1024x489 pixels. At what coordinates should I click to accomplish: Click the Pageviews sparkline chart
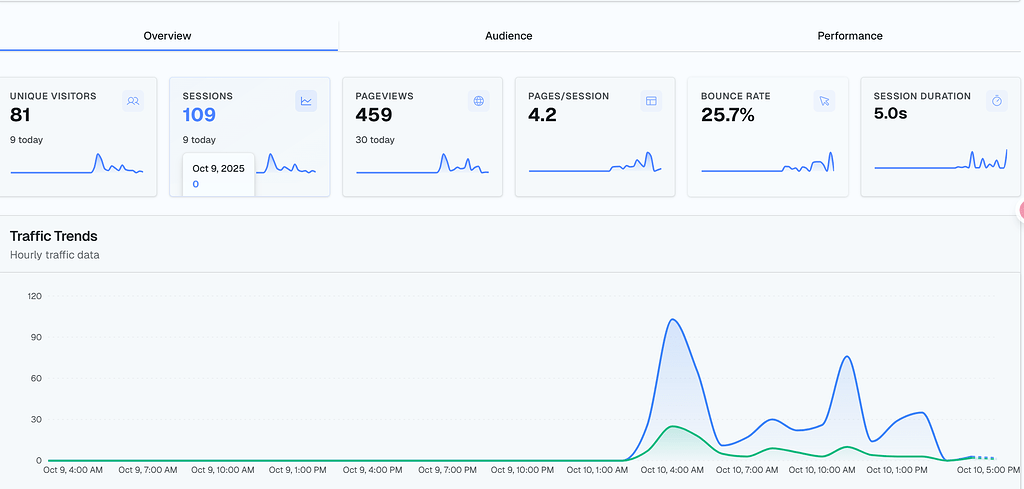click(x=423, y=164)
